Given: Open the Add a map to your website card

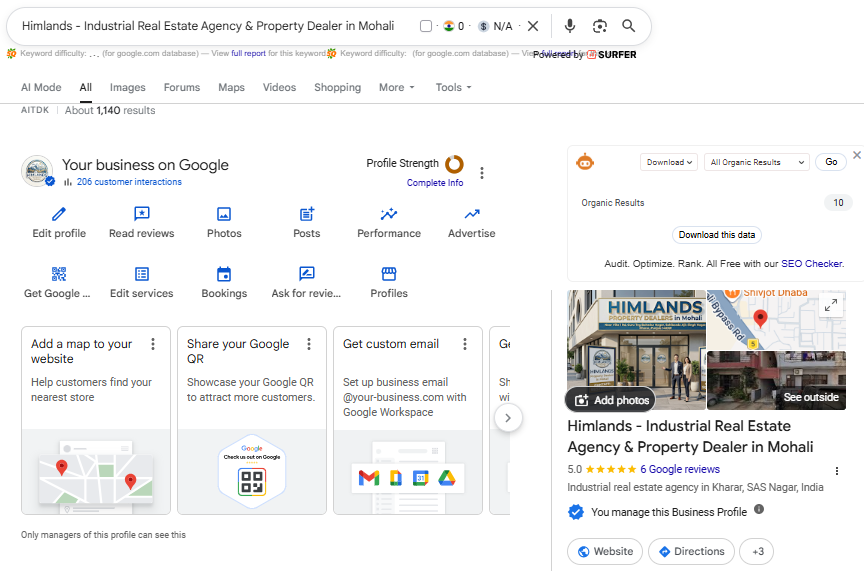Looking at the screenshot, I should [96, 421].
